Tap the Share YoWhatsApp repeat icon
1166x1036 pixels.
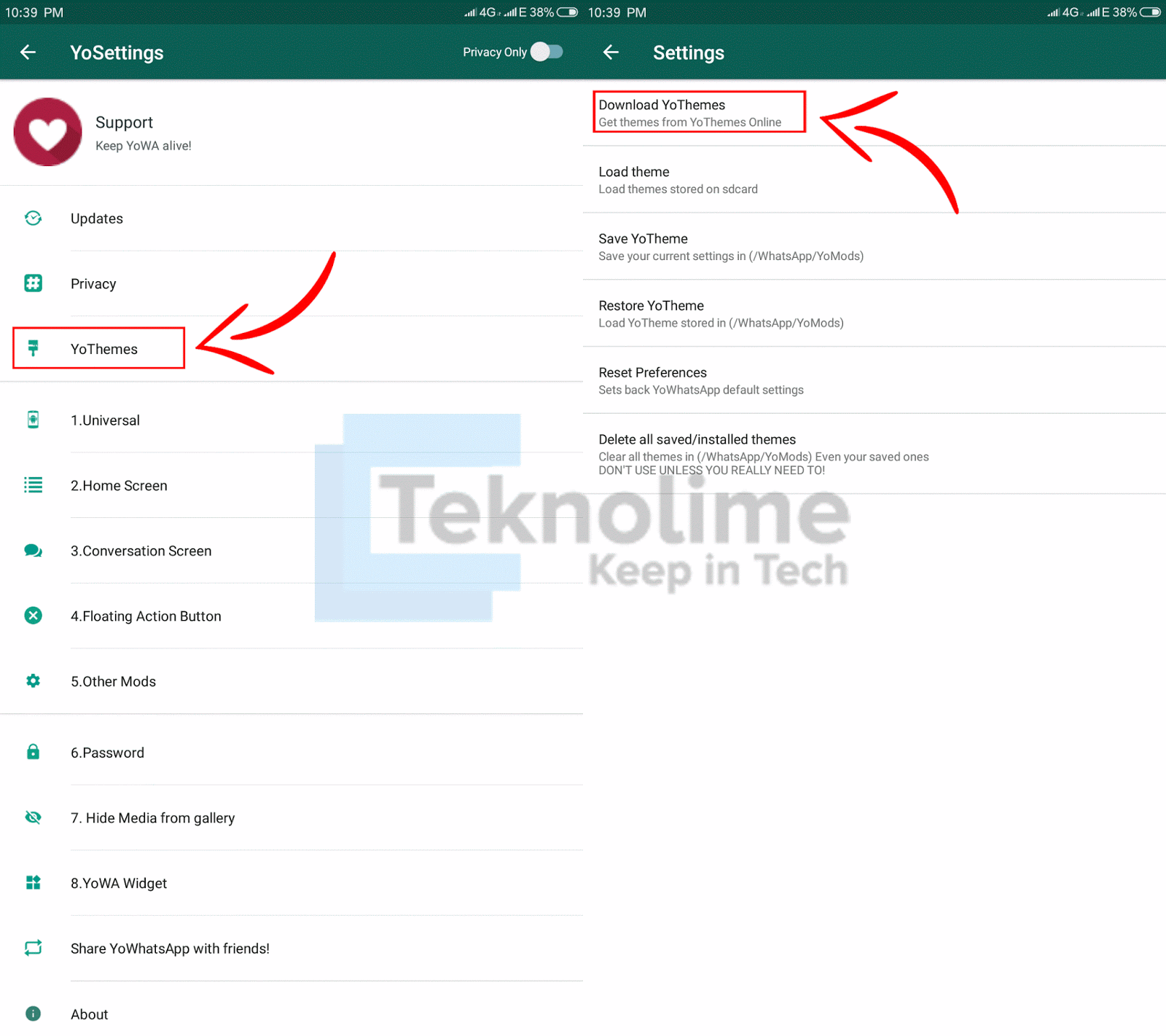tap(33, 948)
